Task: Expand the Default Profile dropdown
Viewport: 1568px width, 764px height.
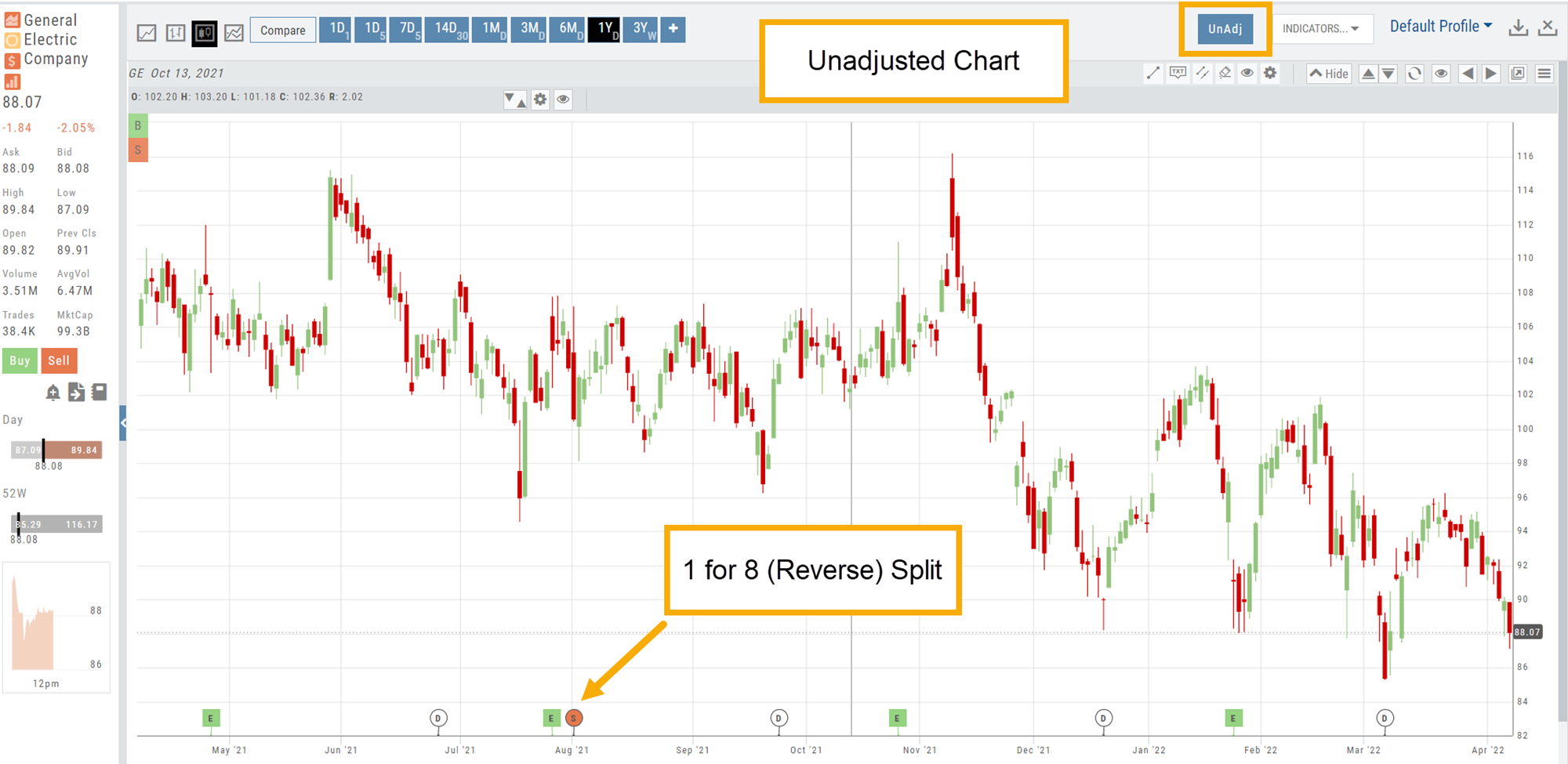Action: click(1440, 27)
